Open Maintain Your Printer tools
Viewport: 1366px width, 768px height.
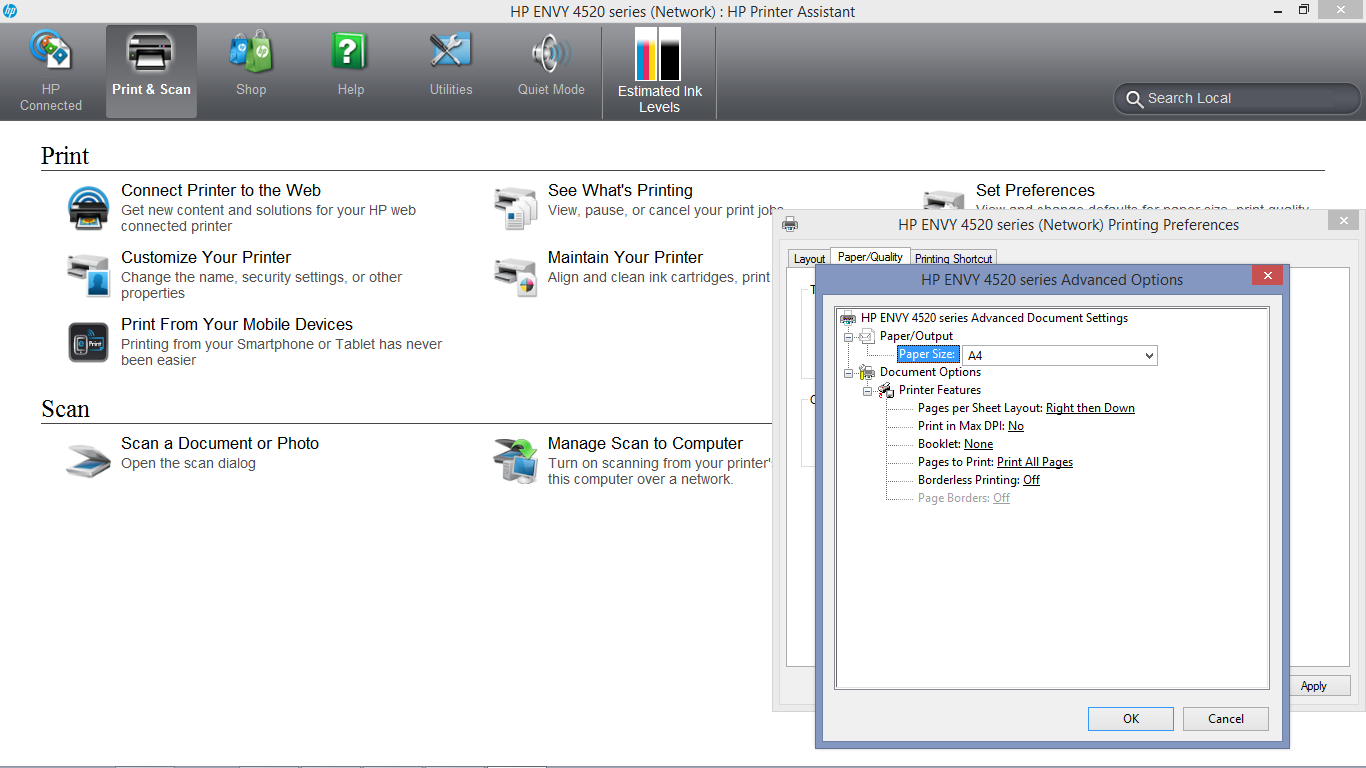(x=625, y=257)
